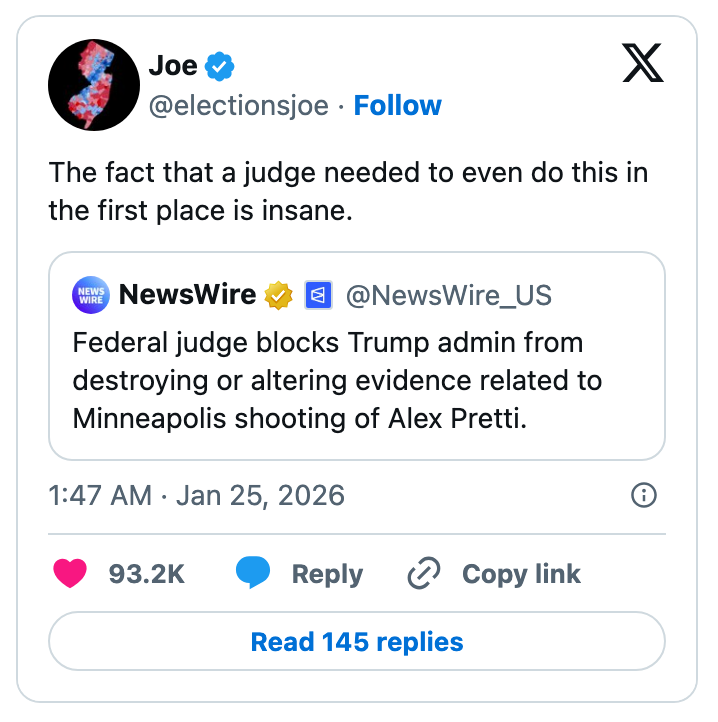Screen dimensions: 718x722
Task: Click the blue affiliate badge beside NewsWire
Action: tap(318, 295)
